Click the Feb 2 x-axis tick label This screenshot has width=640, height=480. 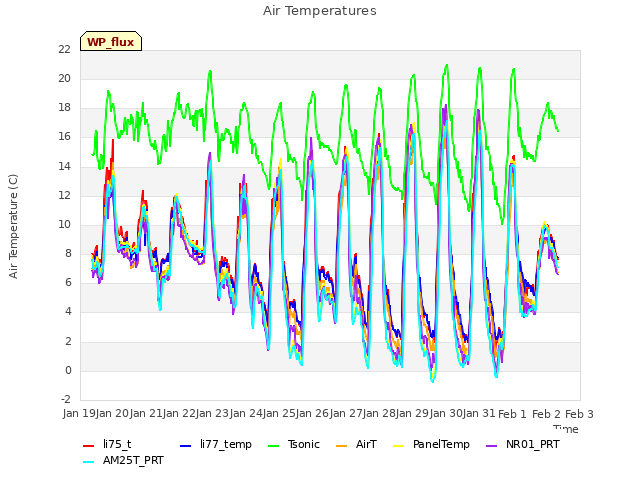[x=546, y=414]
